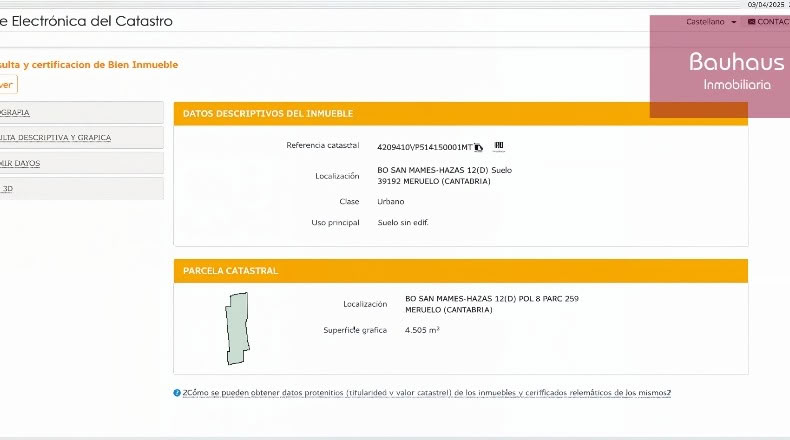This screenshot has width=790, height=440.
Task: Choose the IMPRIMIR DATOS sidebar option
Action: click(81, 163)
